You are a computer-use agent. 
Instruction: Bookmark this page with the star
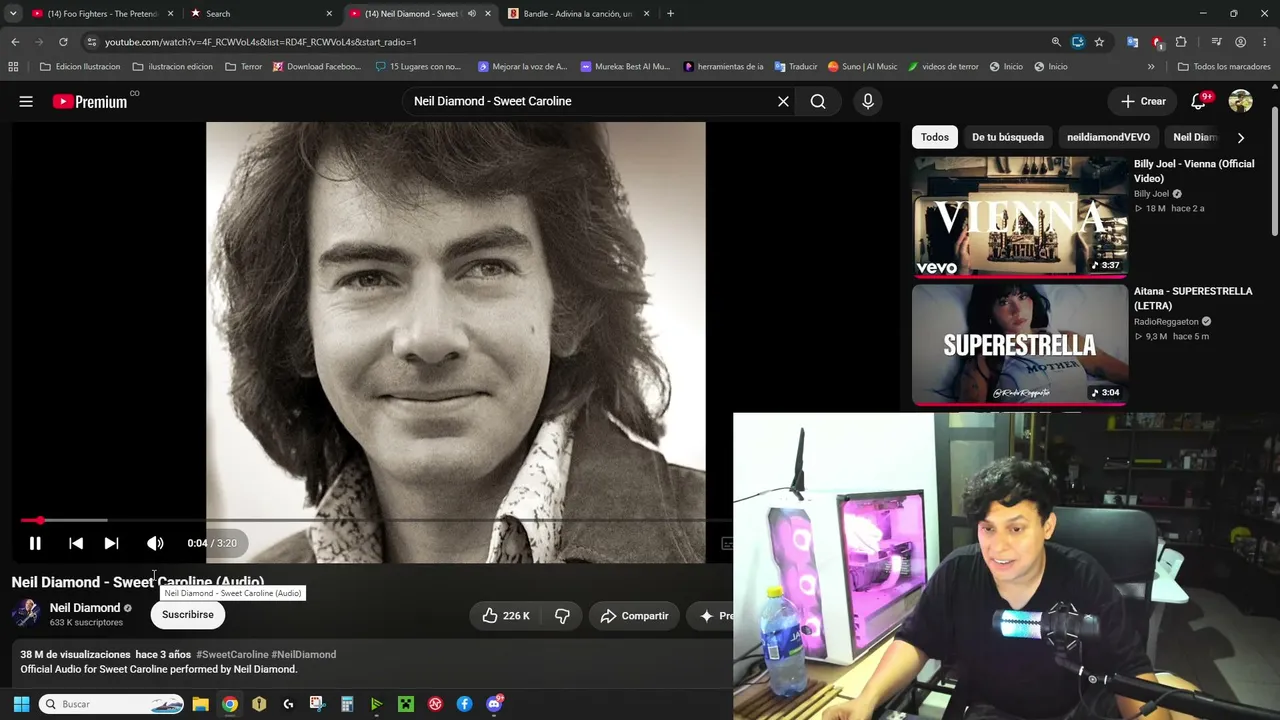pyautogui.click(x=1099, y=42)
